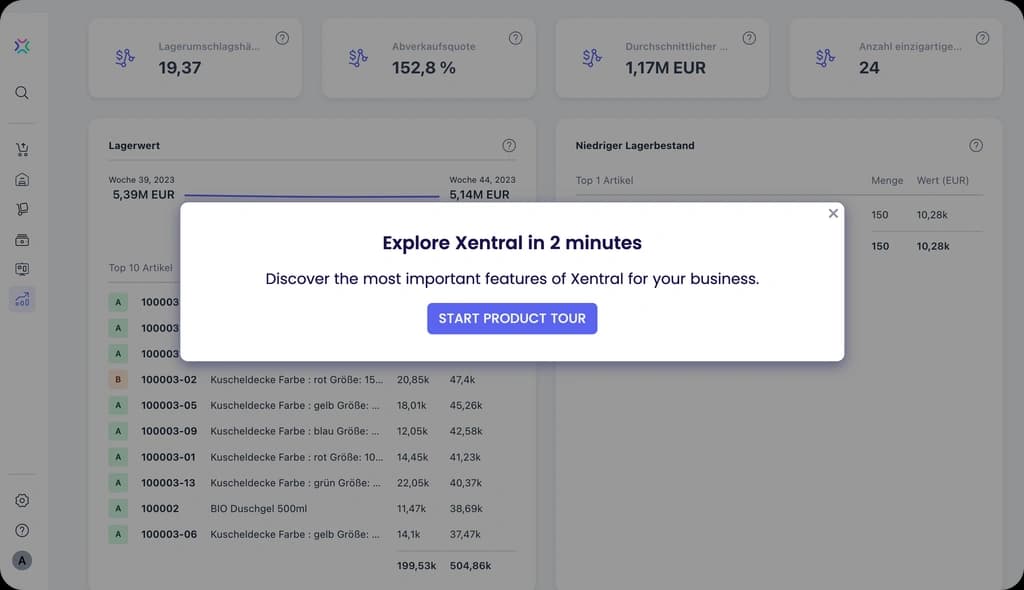The width and height of the screenshot is (1024, 590).
Task: Select article number 100003-01
Action: pyautogui.click(x=168, y=457)
